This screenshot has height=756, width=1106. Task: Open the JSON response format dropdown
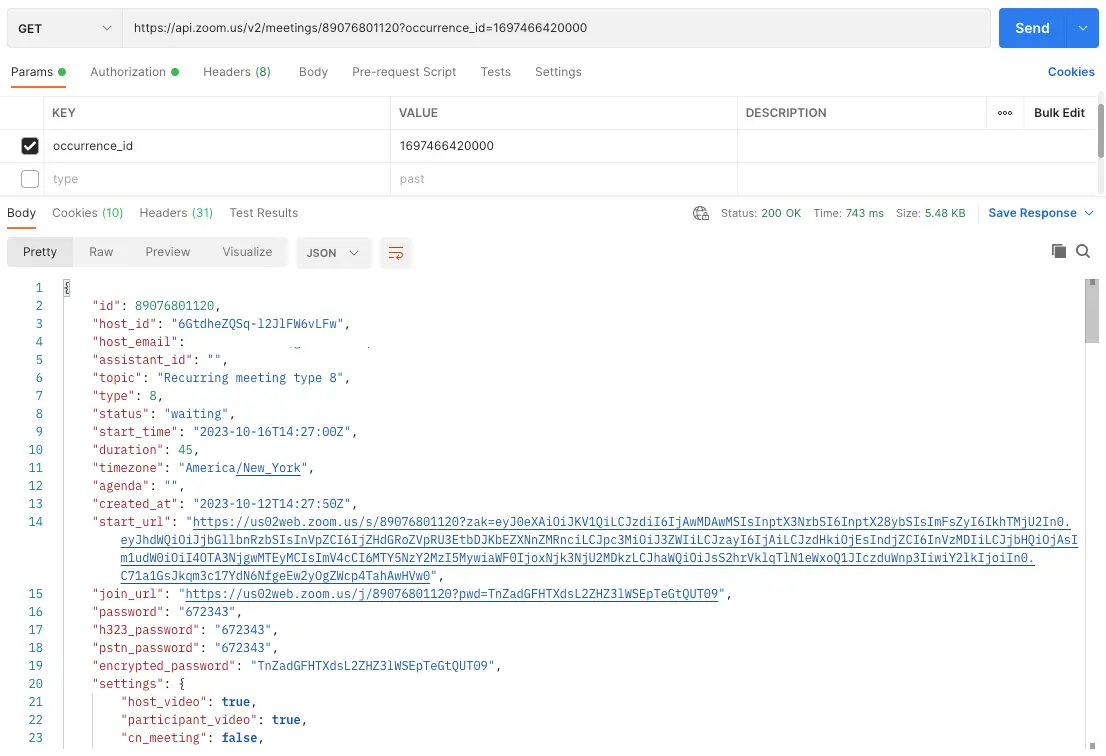pyautogui.click(x=333, y=252)
